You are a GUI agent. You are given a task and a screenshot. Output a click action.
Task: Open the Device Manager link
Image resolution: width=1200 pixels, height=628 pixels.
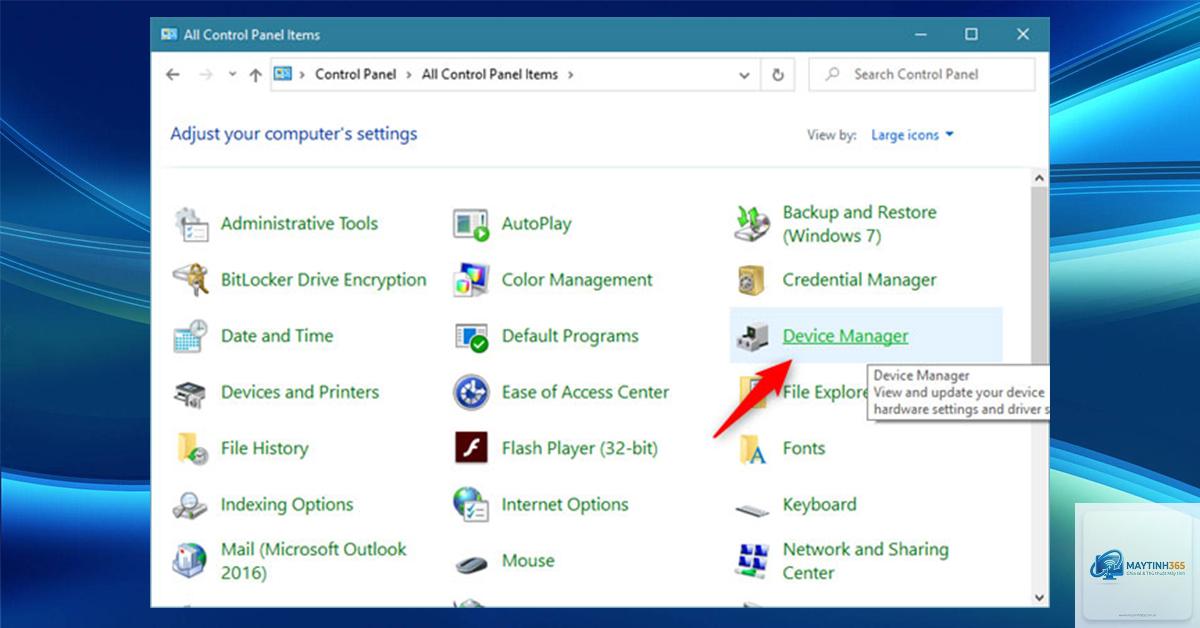coord(845,336)
